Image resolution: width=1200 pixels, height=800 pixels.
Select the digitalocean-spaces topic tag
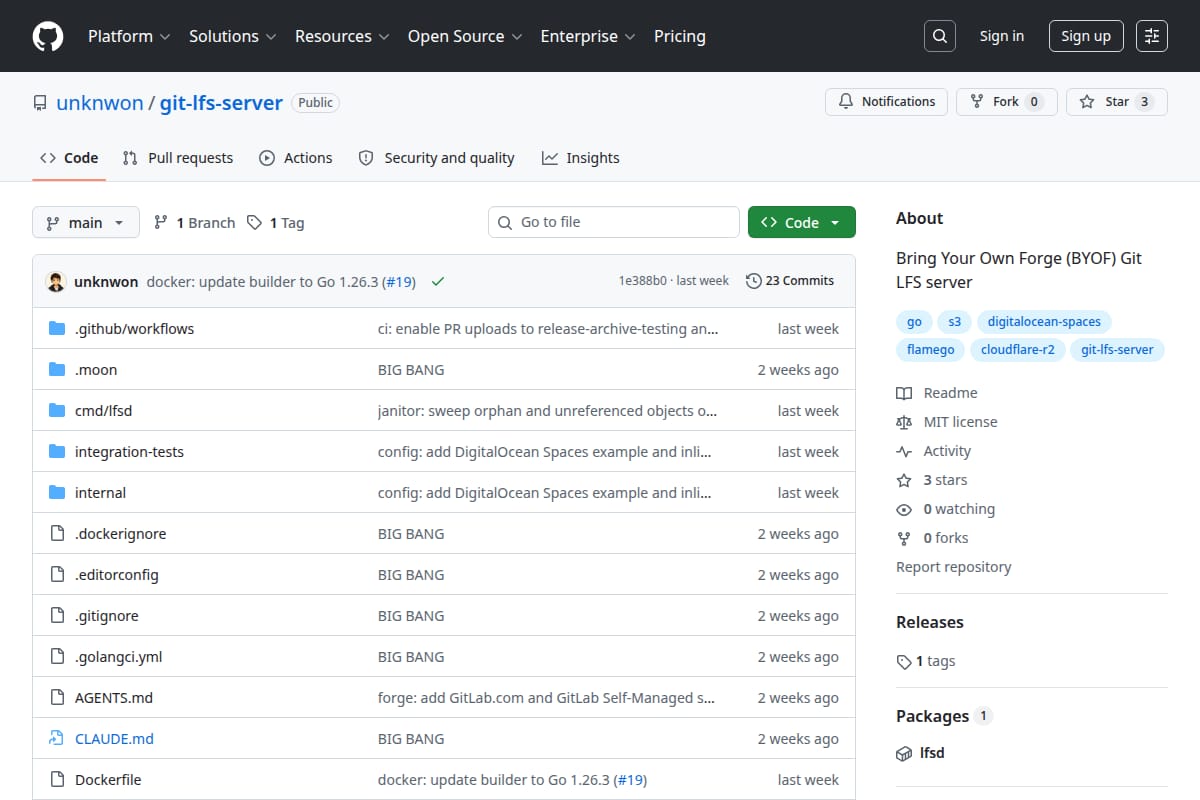1044,322
